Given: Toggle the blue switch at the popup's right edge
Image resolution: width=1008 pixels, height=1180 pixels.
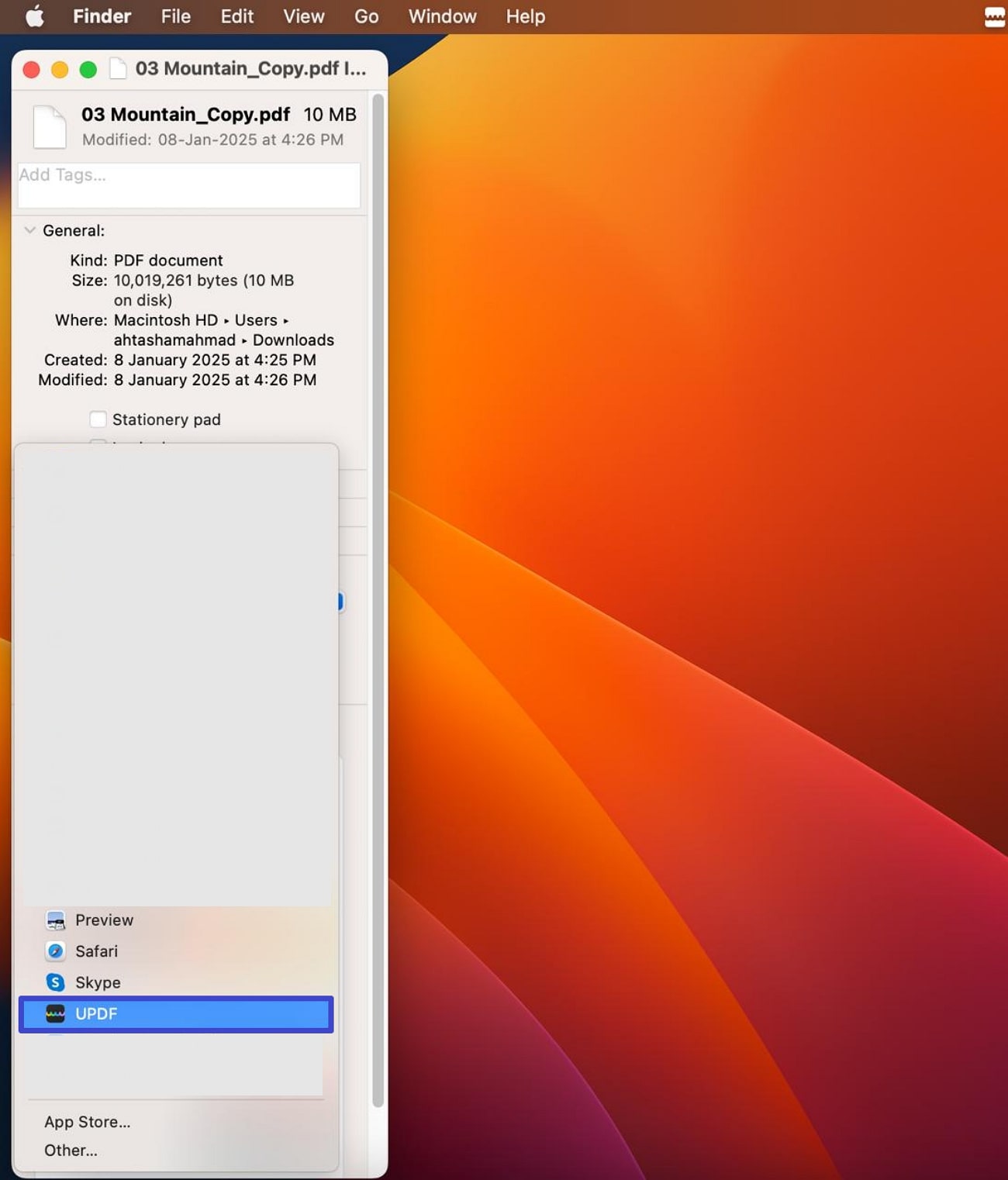Looking at the screenshot, I should [x=339, y=601].
